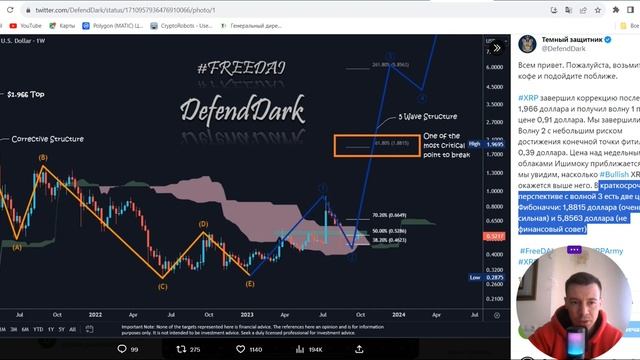This screenshot has height=360, width=640.
Task: Open the chart image of the tweet
Action: point(255,186)
